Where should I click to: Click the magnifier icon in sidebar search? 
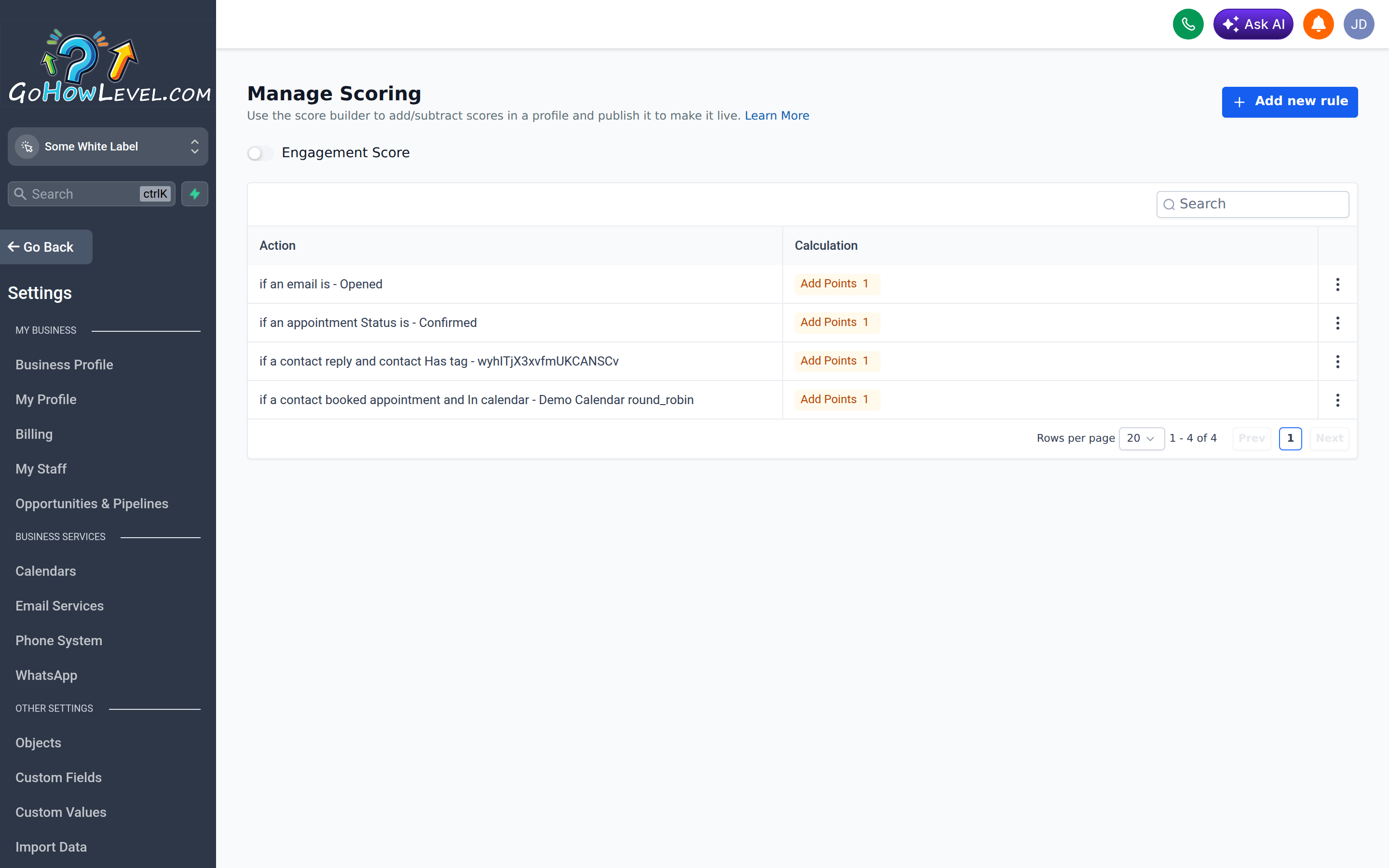pos(20,194)
